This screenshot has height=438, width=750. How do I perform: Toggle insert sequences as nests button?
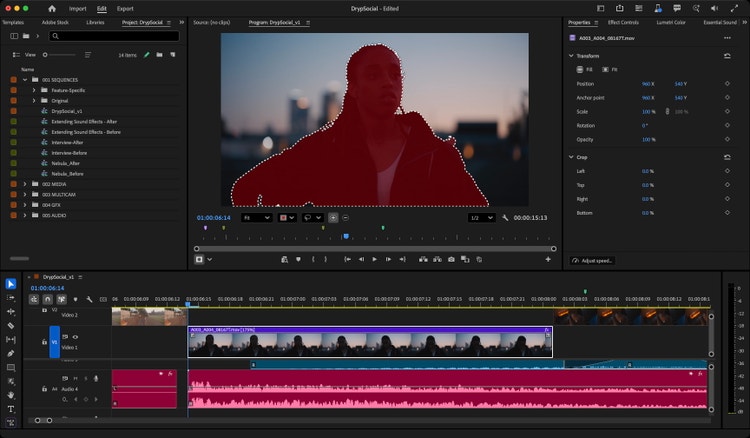click(x=33, y=299)
